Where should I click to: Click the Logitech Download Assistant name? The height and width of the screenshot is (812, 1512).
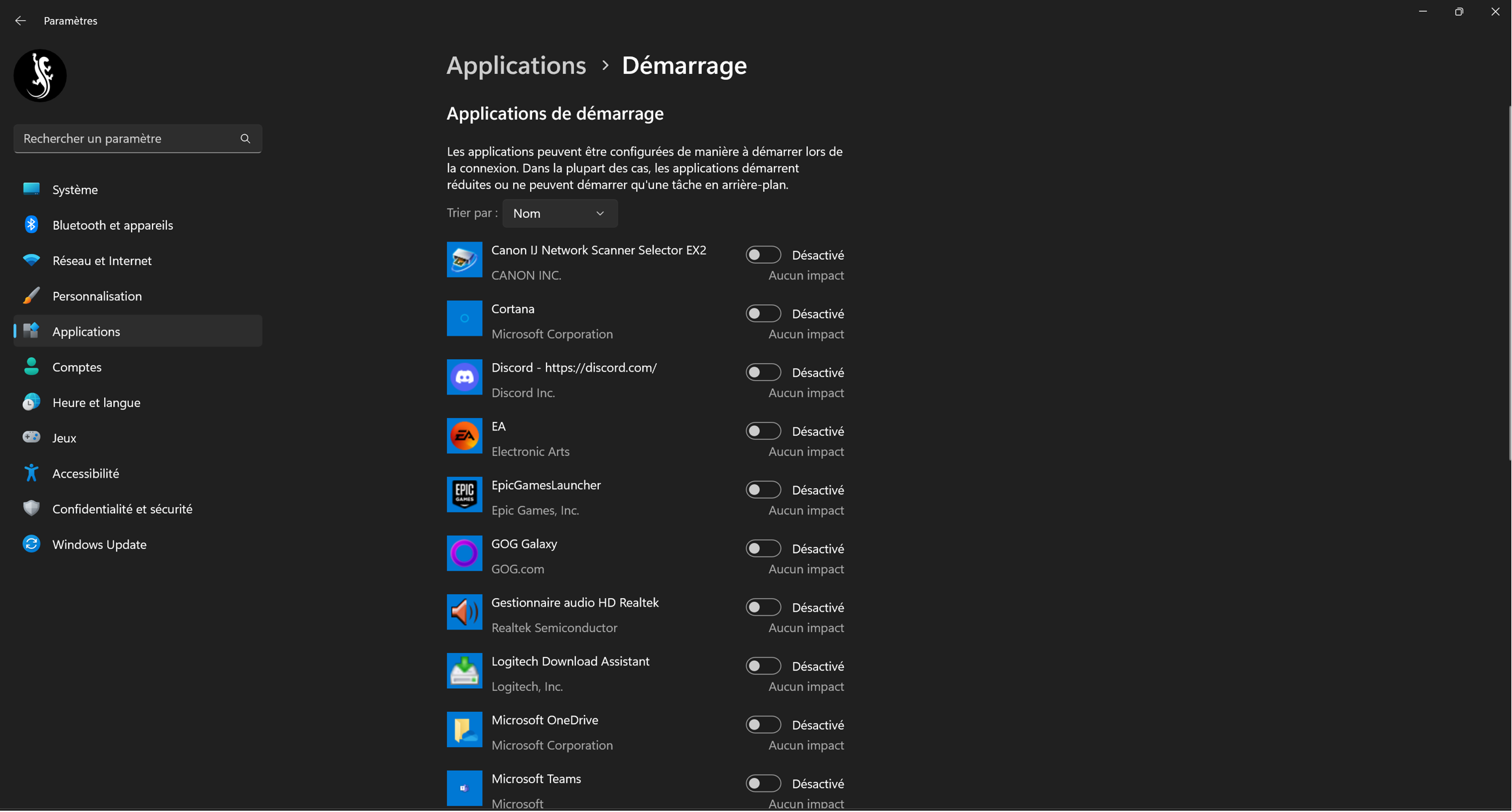[x=570, y=662]
